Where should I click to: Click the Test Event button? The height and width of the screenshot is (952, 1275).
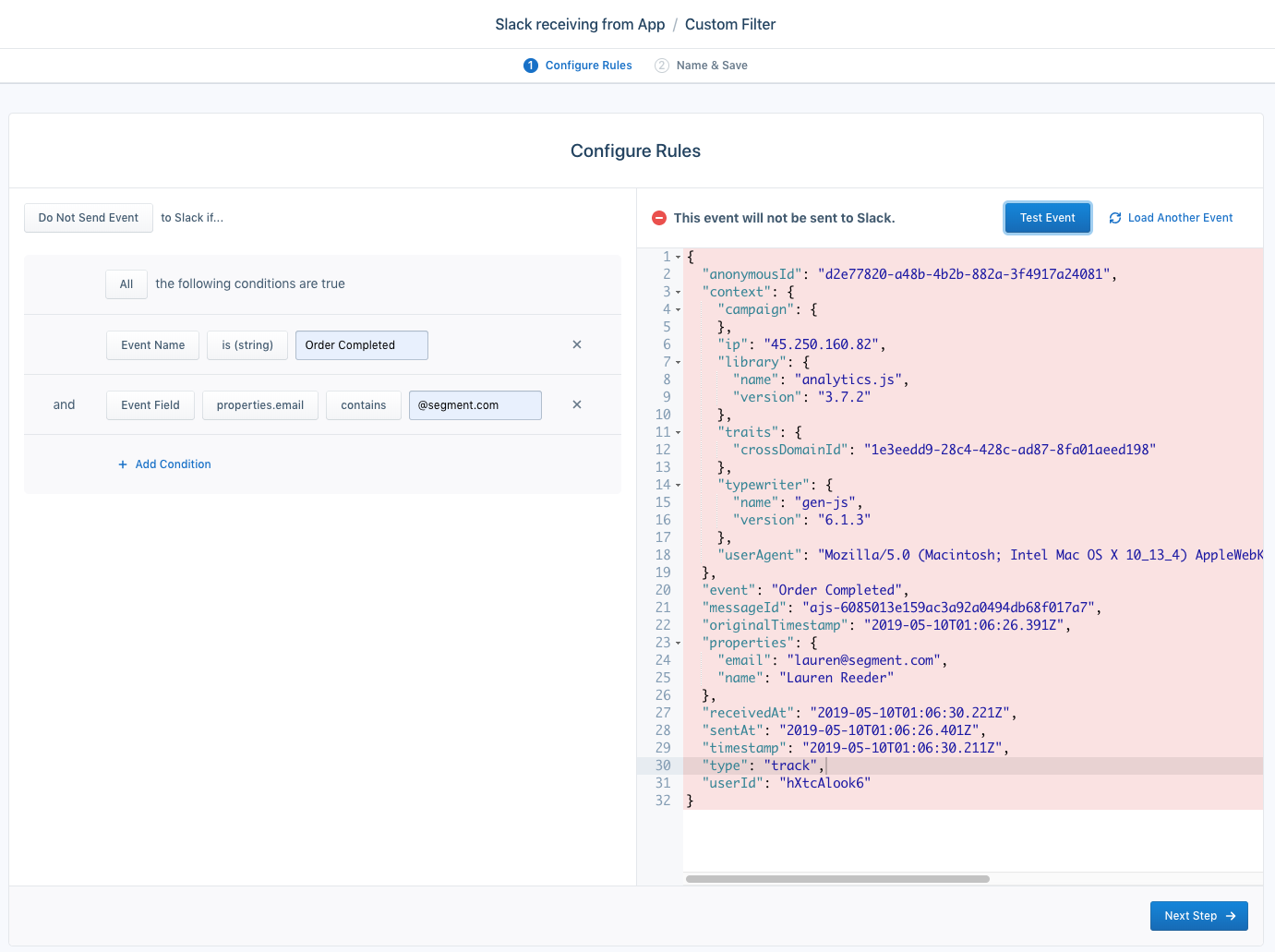coord(1047,217)
